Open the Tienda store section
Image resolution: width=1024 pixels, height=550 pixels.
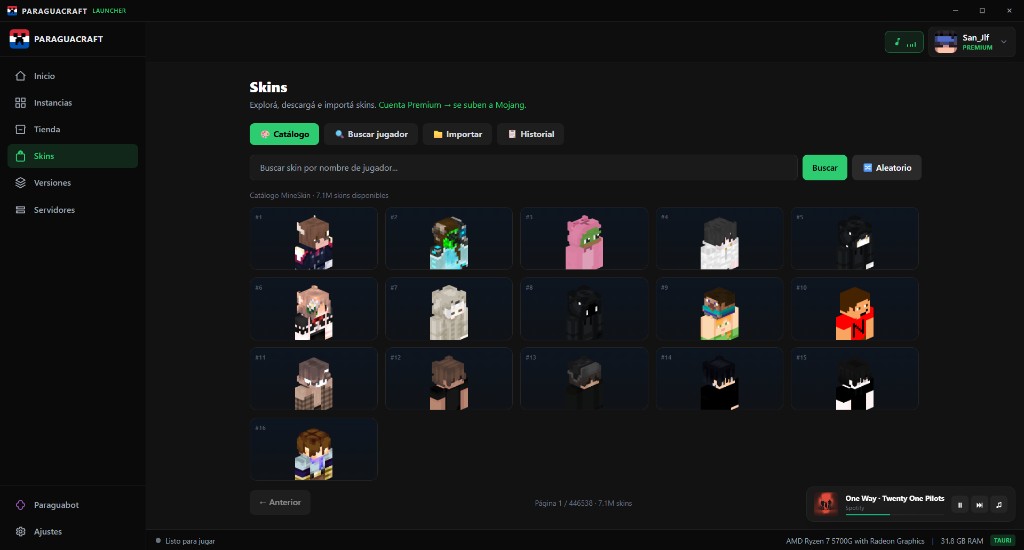click(72, 129)
